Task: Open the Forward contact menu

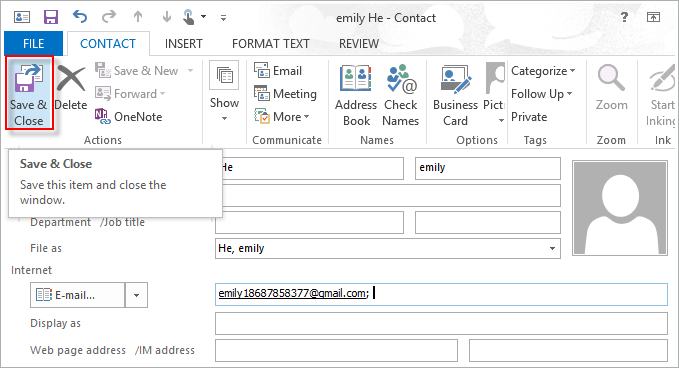Action: 130,94
